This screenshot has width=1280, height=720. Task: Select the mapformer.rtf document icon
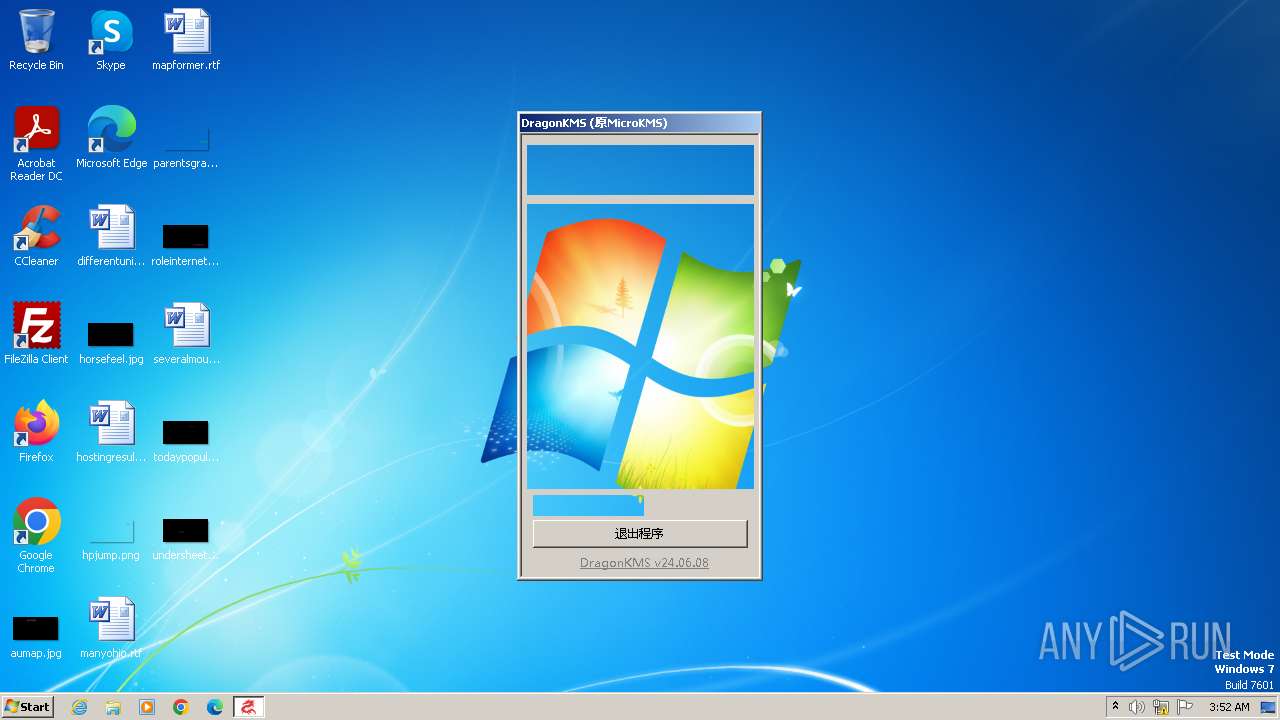[186, 40]
